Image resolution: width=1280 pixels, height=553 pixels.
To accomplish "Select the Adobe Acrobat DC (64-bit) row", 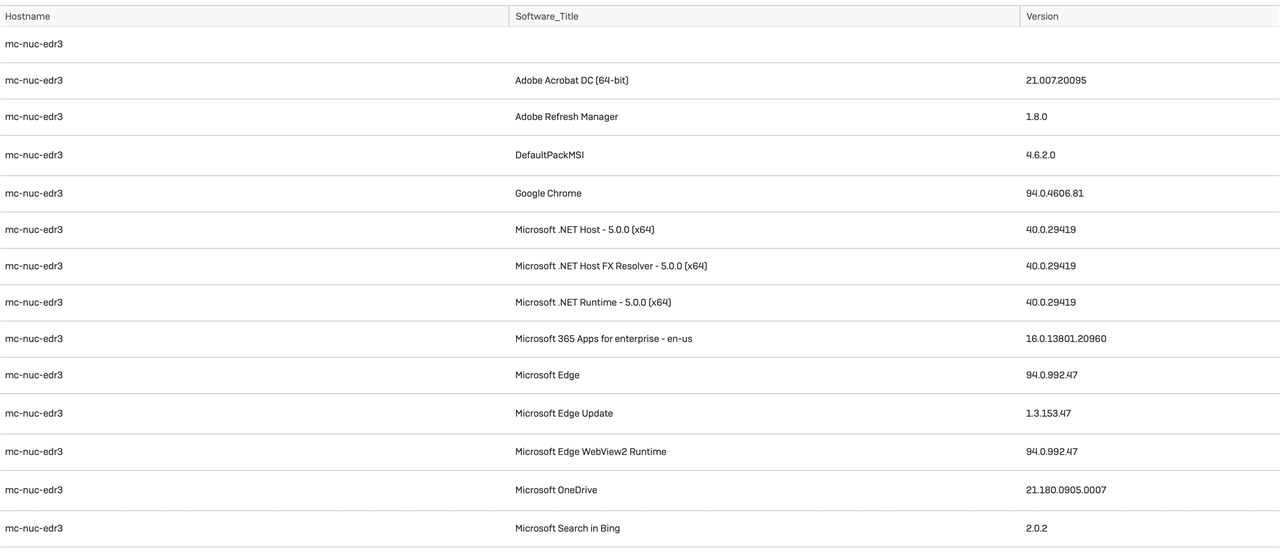I will tap(640, 81).
